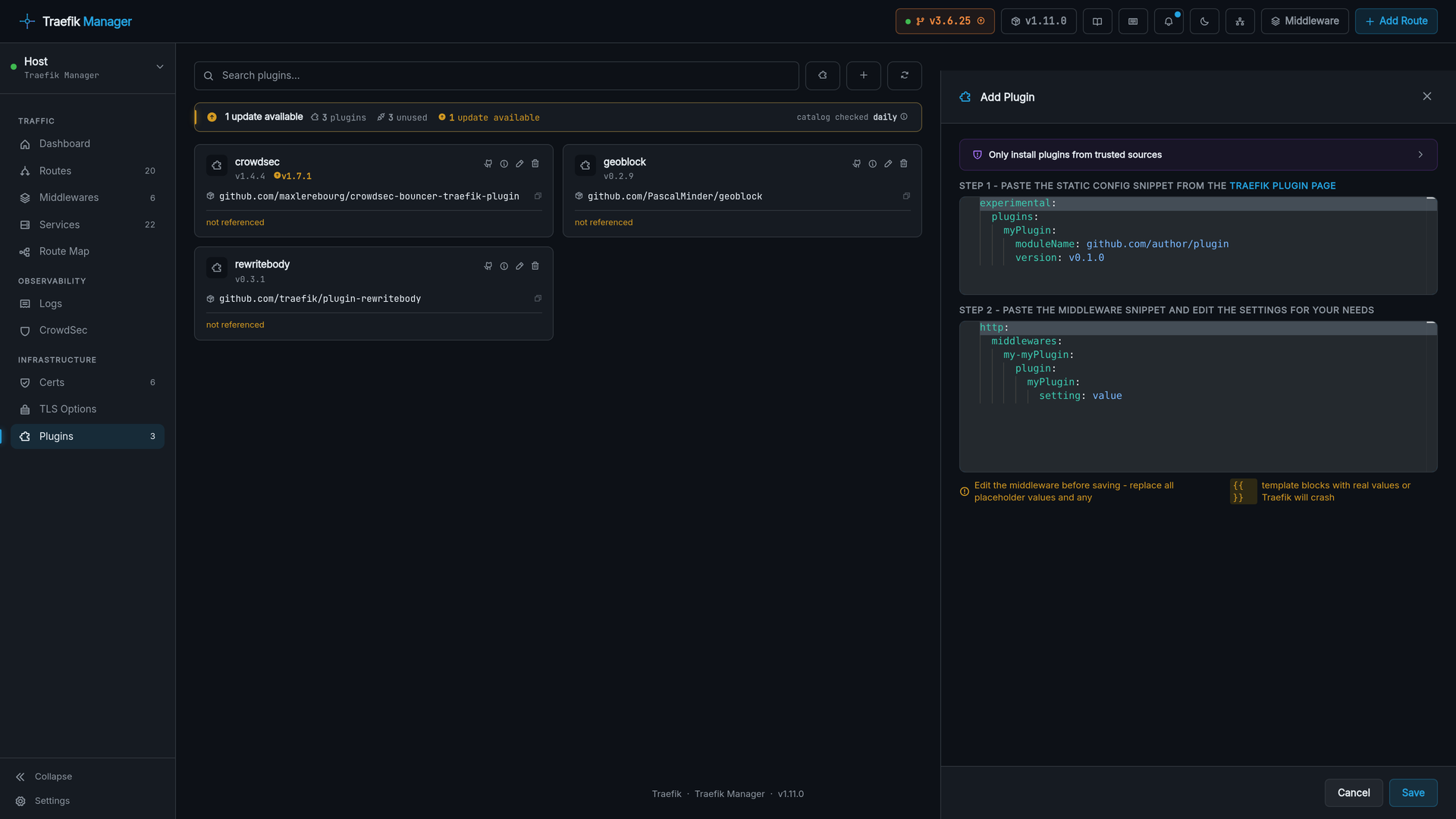Copy the geoblock module path
Image resolution: width=1456 pixels, height=819 pixels.
coord(906,196)
